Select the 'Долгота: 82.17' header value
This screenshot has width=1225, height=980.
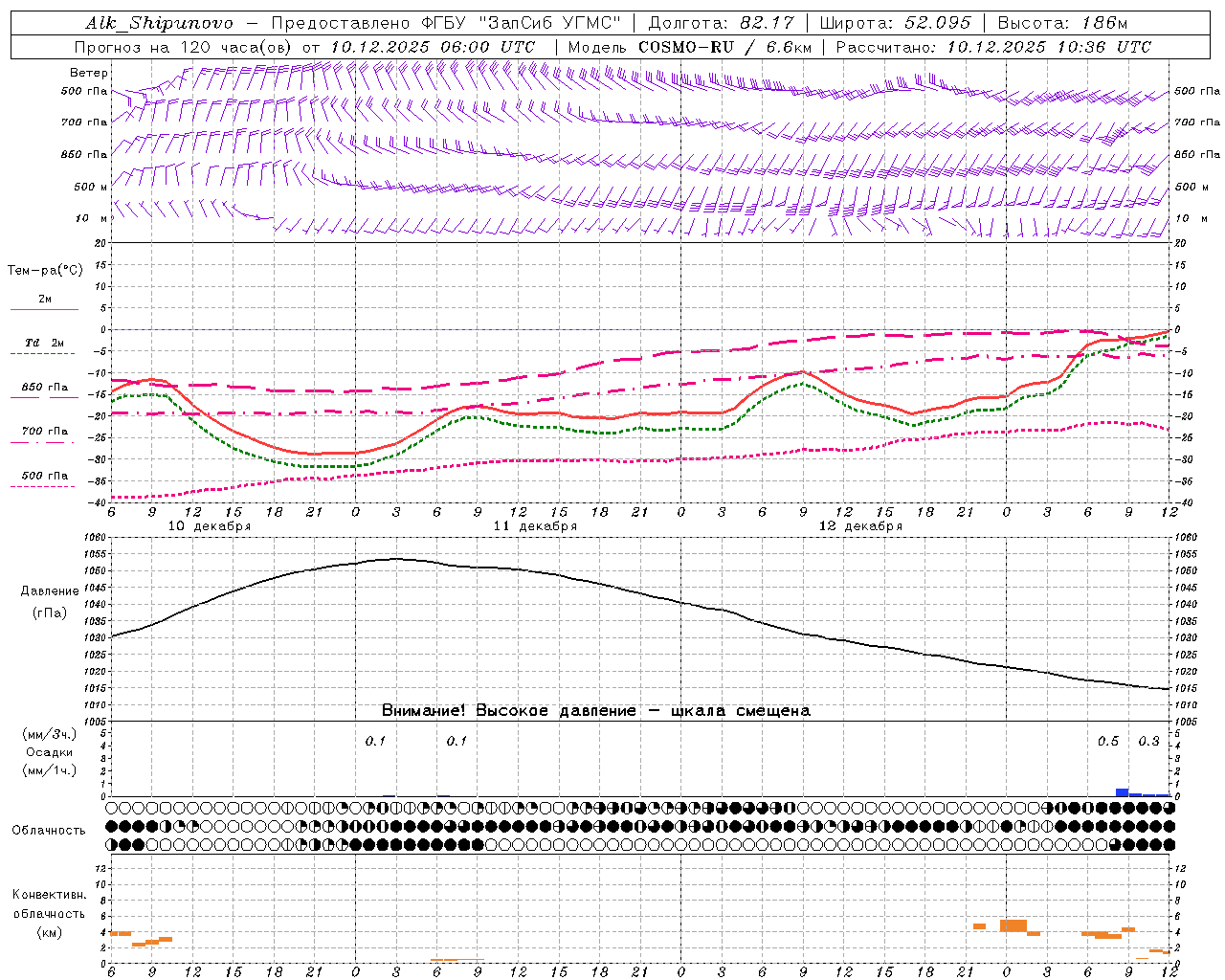tap(721, 23)
